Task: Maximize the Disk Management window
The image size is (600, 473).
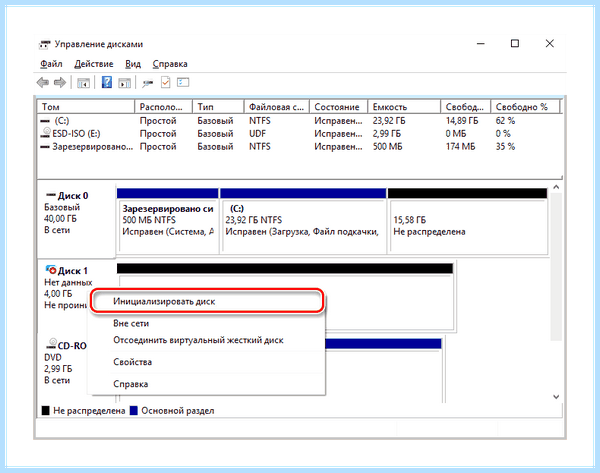Action: (x=515, y=44)
